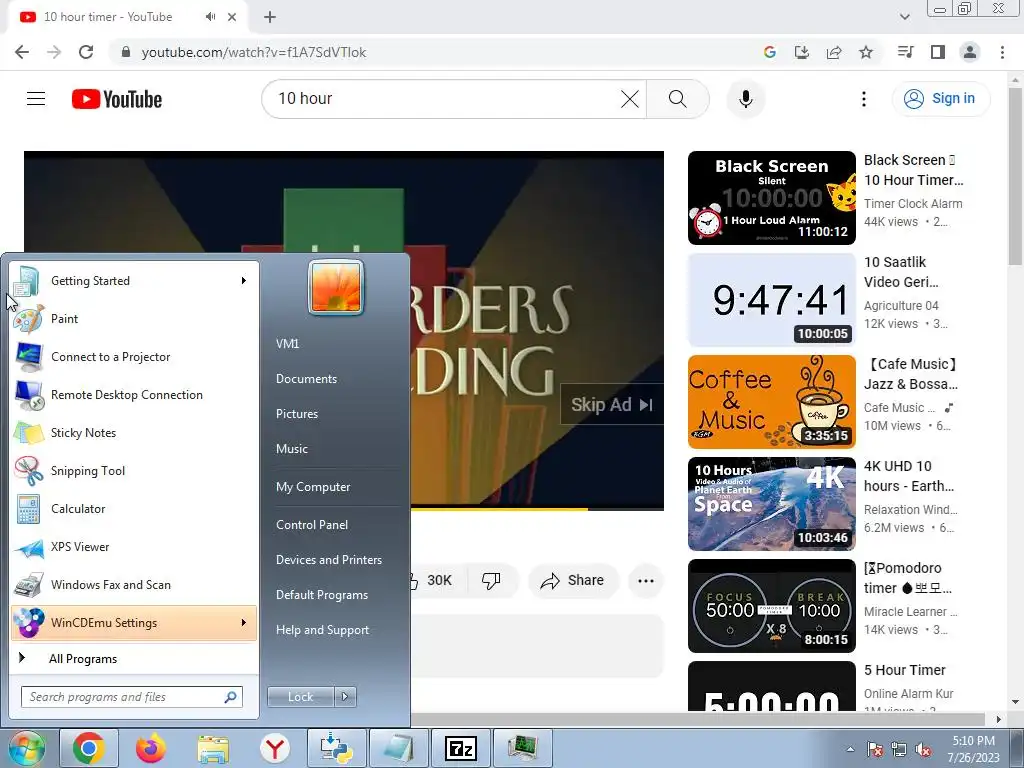This screenshot has width=1024, height=768.
Task: Open Chrome's three-dot menu
Action: pyautogui.click(x=1002, y=52)
